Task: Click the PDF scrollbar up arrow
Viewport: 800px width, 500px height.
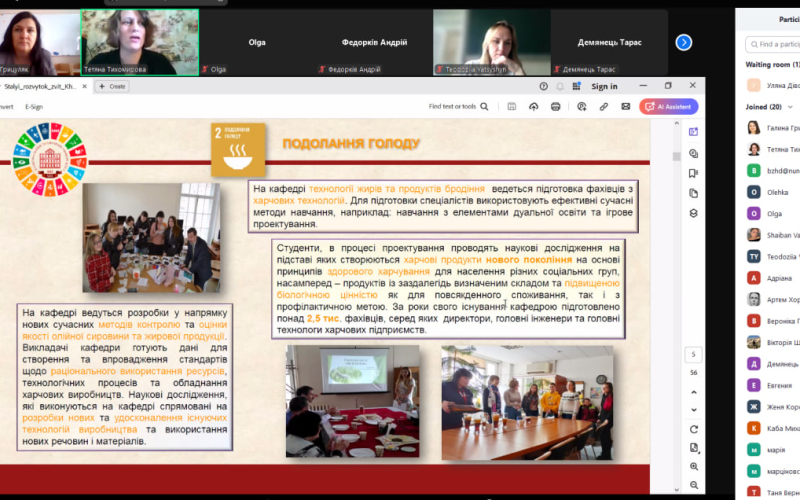Action: click(x=677, y=123)
